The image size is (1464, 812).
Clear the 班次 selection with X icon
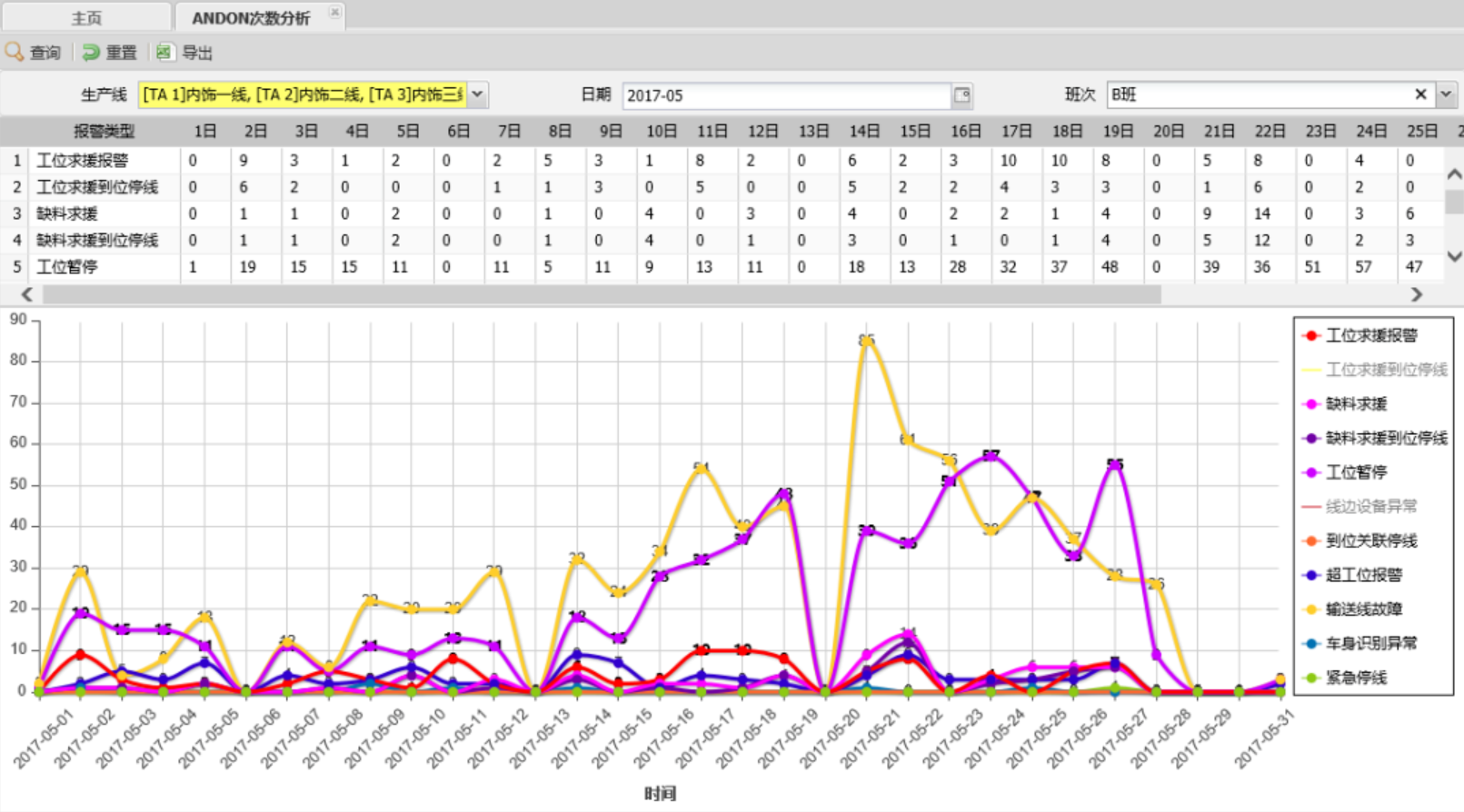click(x=1420, y=94)
